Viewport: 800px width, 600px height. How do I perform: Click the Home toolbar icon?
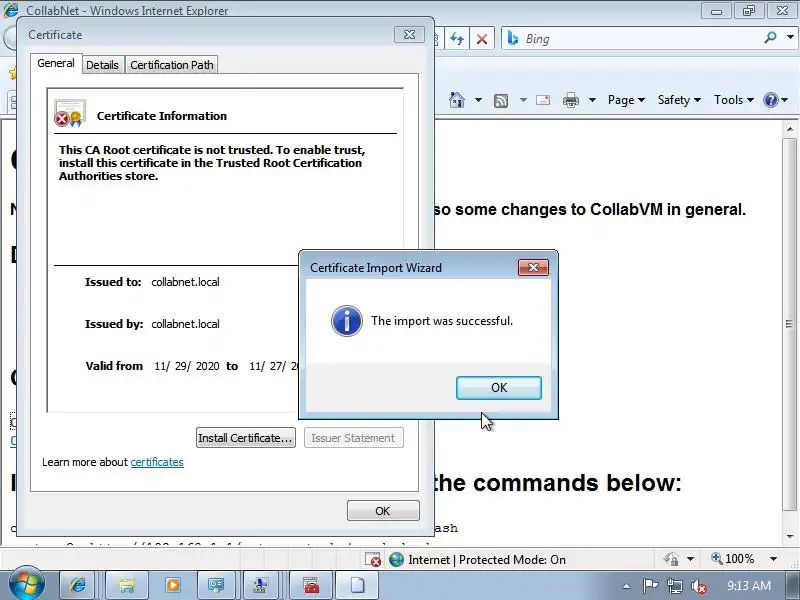(x=457, y=99)
